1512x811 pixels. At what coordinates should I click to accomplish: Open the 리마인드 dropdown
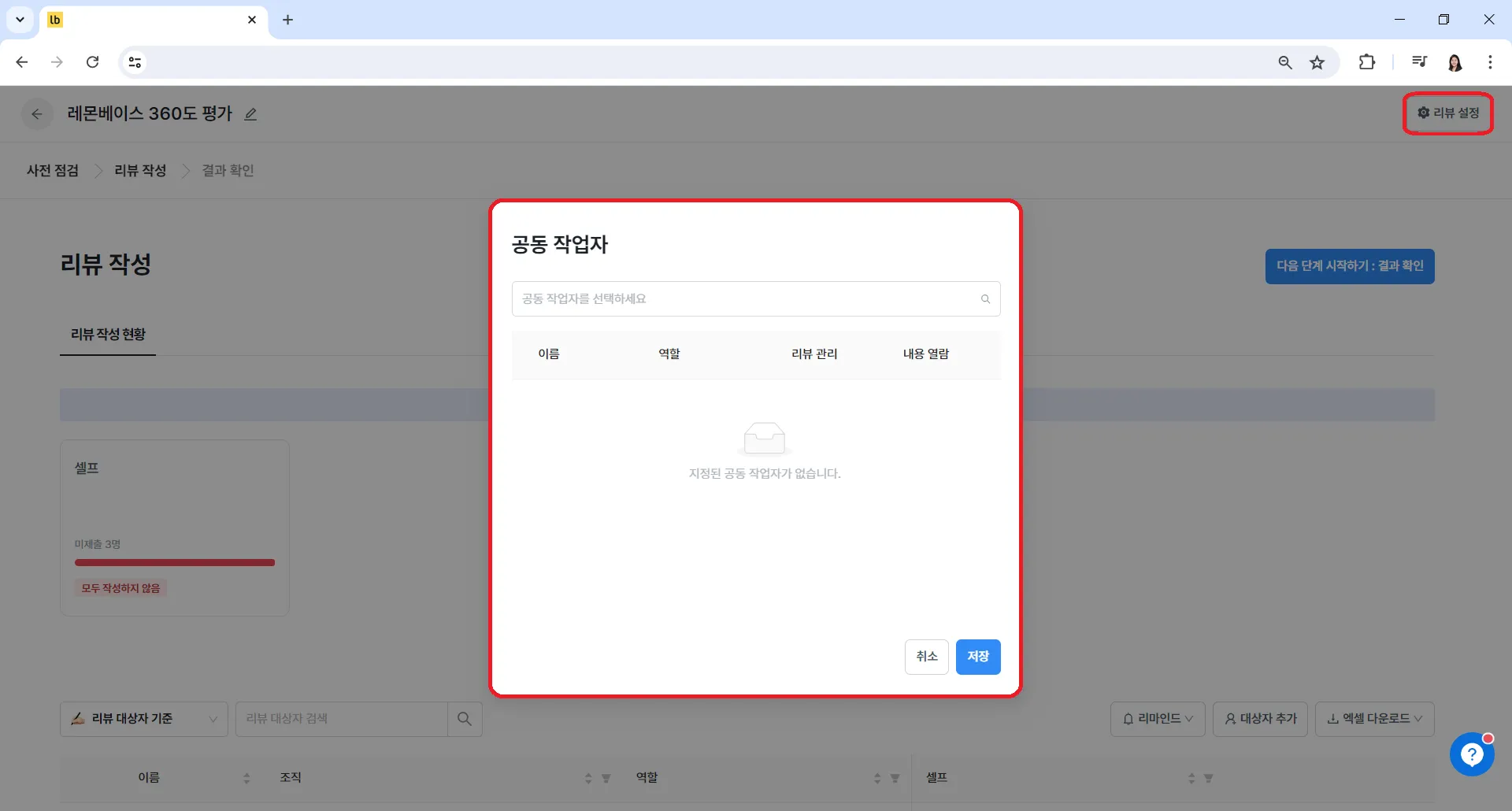[1158, 719]
